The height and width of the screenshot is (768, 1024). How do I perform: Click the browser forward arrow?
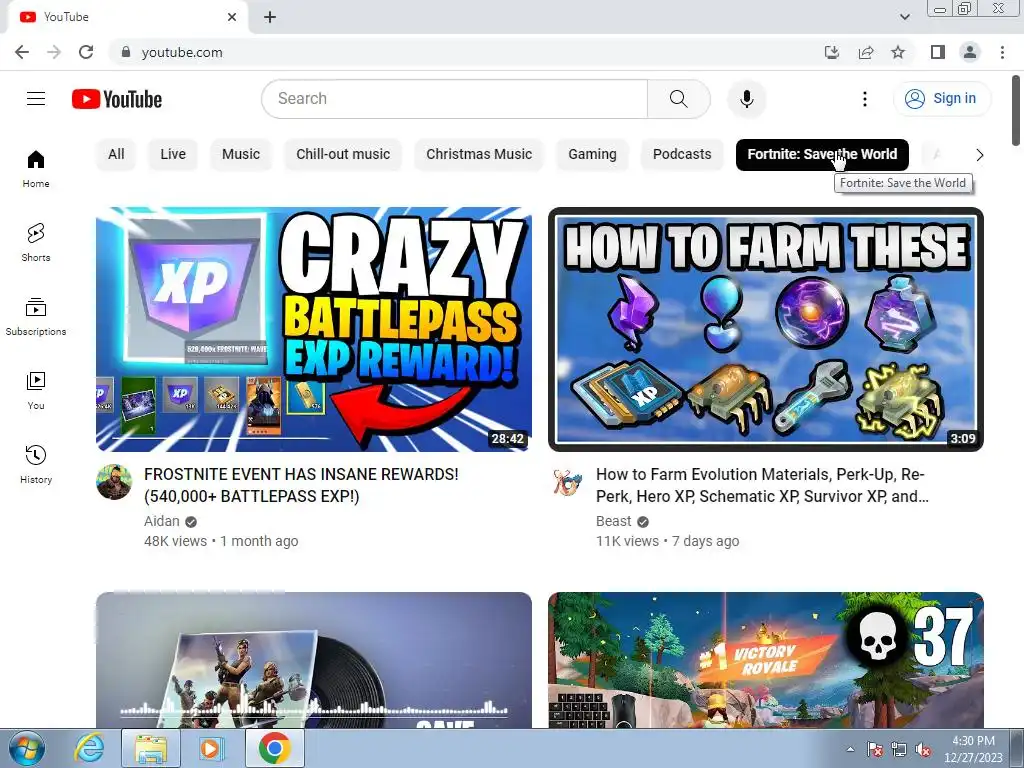click(x=54, y=52)
